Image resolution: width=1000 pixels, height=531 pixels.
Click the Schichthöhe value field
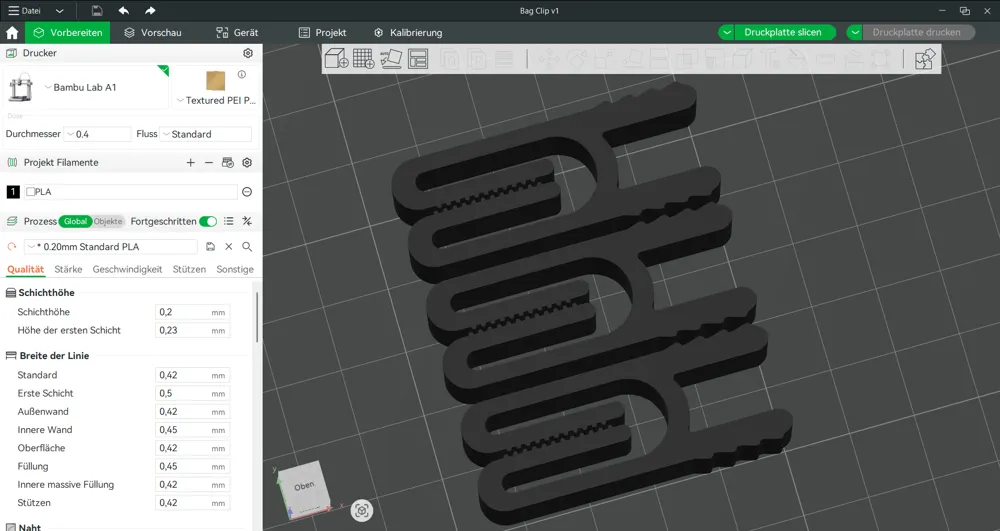[x=192, y=312]
